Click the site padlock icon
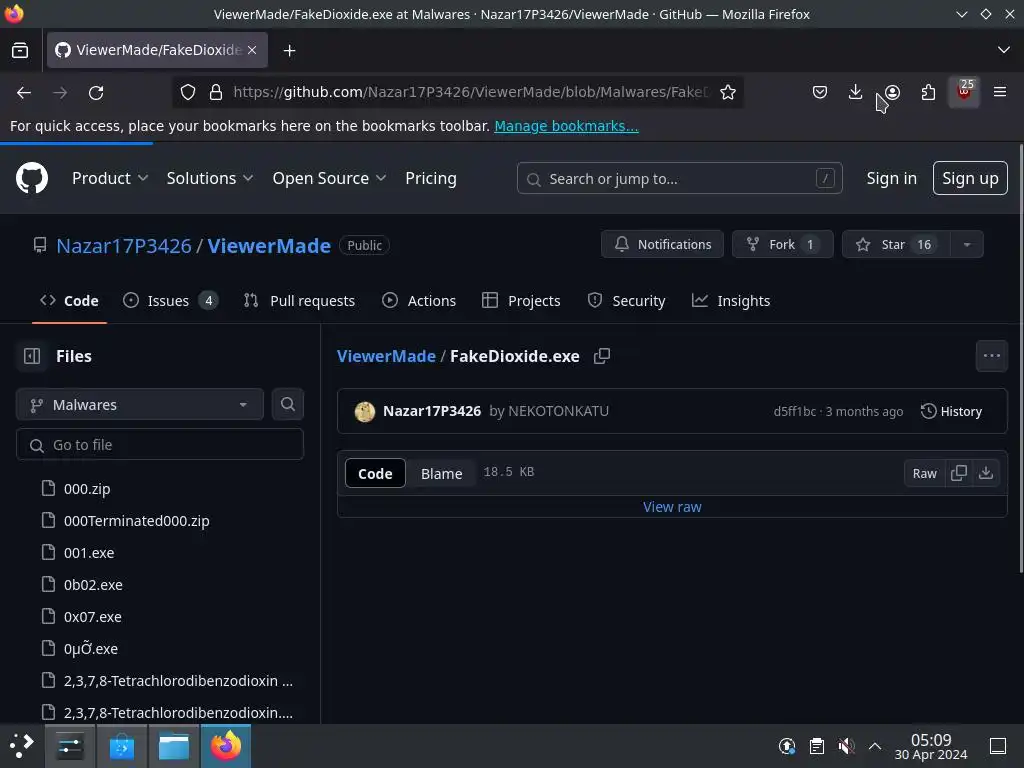Screen dimensions: 1024x768 (x=216, y=92)
